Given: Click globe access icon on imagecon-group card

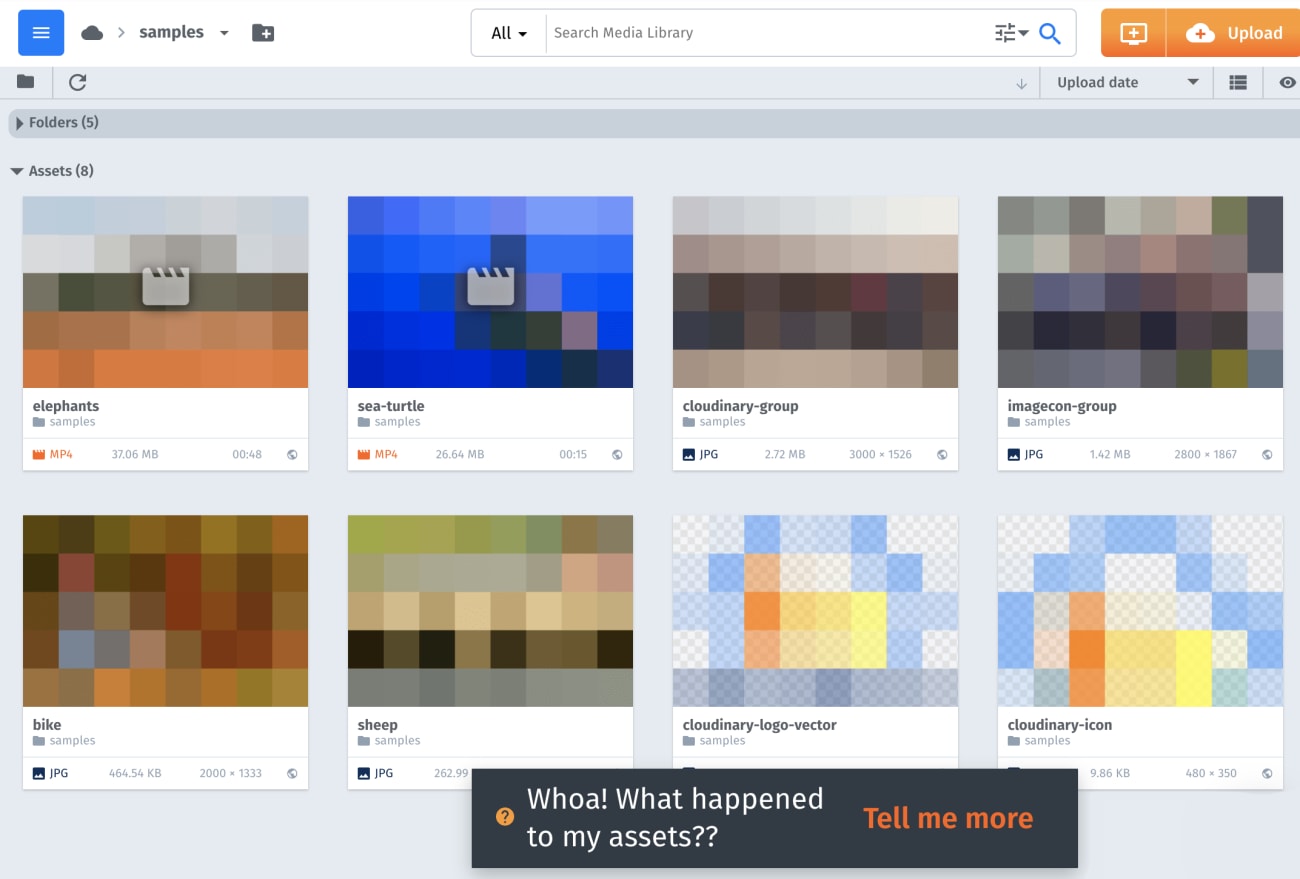Looking at the screenshot, I should pyautogui.click(x=1267, y=454).
